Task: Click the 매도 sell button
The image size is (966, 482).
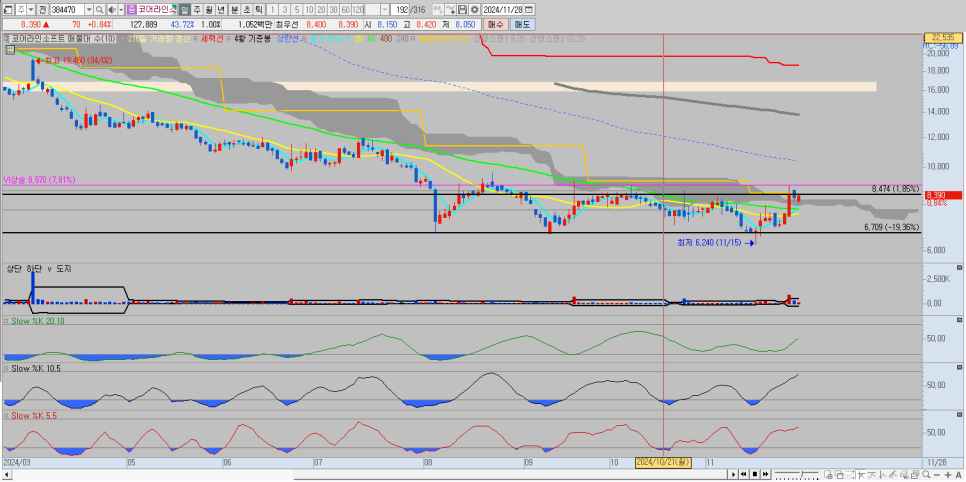Action: point(522,25)
